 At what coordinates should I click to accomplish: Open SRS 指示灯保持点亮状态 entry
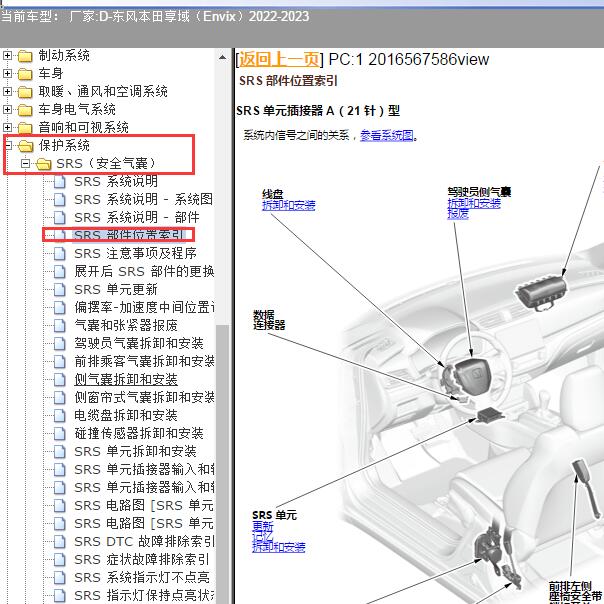[144, 596]
